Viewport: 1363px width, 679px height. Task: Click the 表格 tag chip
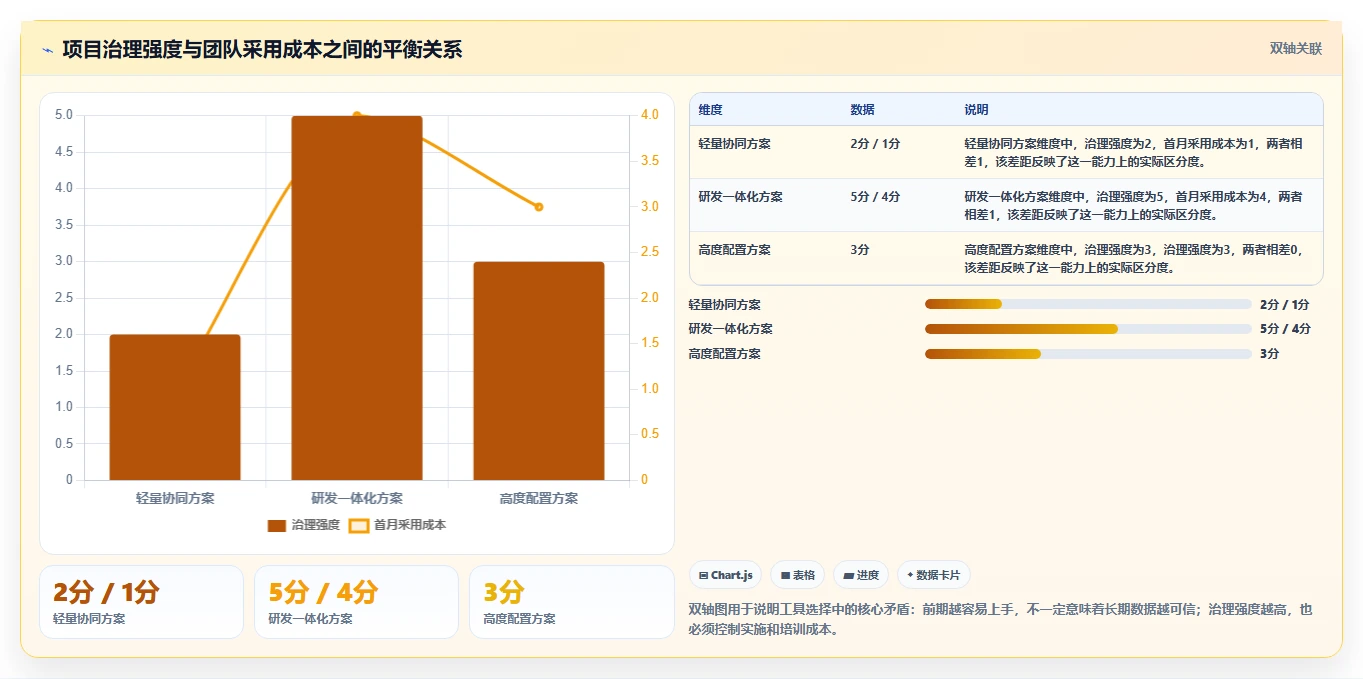tap(797, 575)
